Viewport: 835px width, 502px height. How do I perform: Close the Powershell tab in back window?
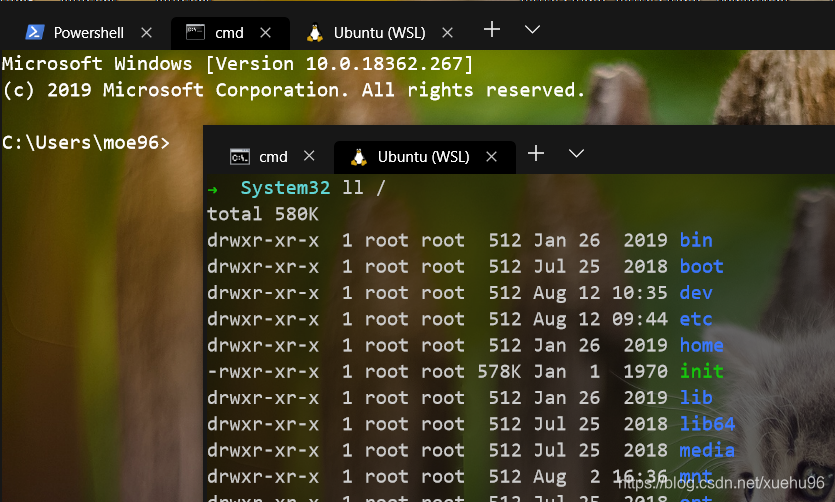(x=146, y=33)
